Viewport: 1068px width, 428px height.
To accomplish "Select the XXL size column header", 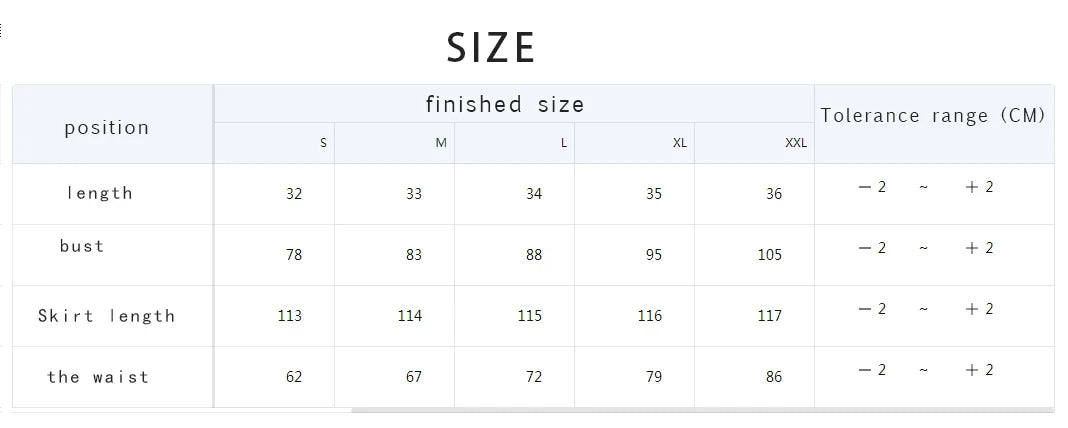I will pos(796,143).
